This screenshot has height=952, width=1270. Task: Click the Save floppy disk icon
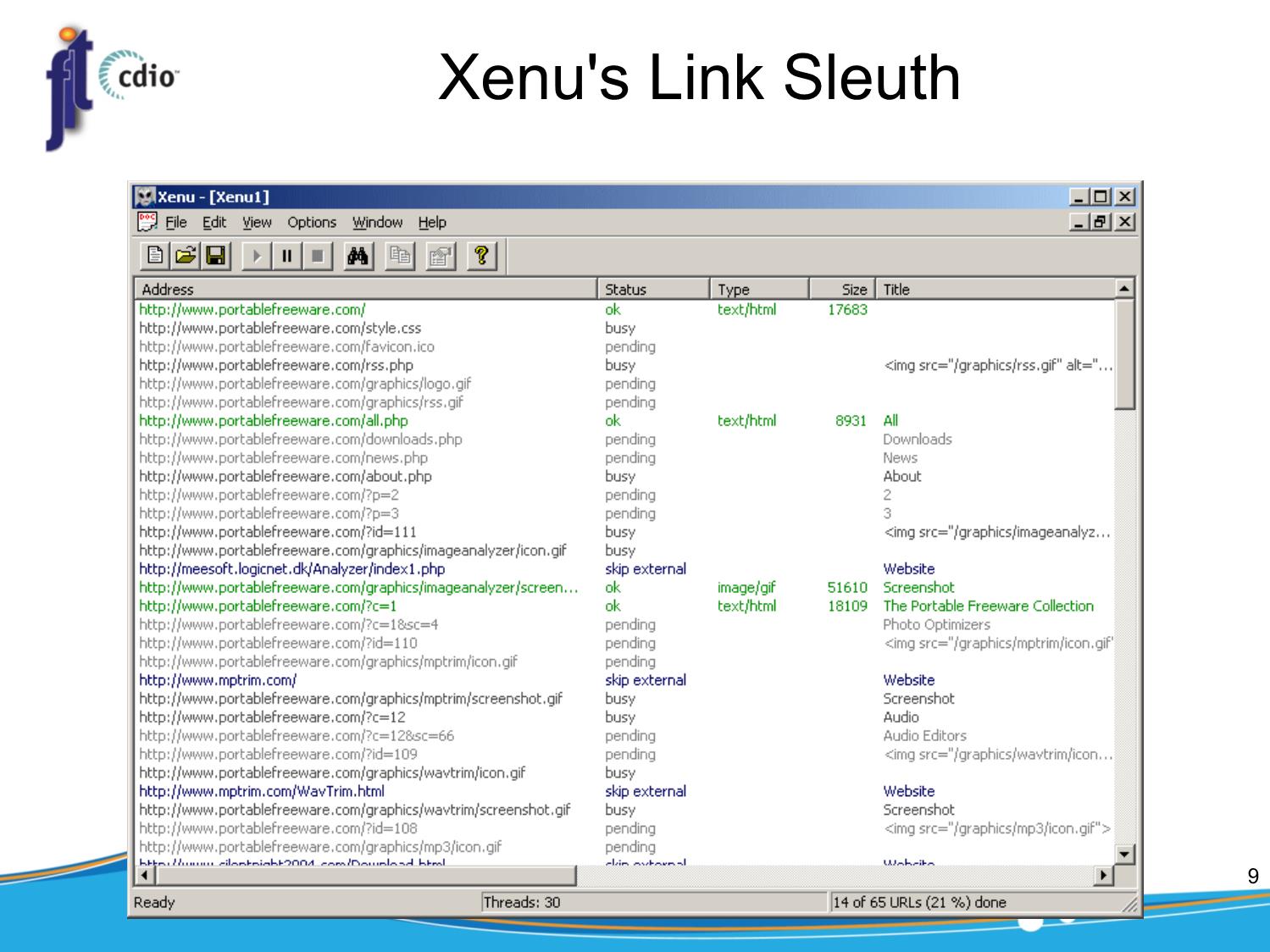(x=216, y=256)
